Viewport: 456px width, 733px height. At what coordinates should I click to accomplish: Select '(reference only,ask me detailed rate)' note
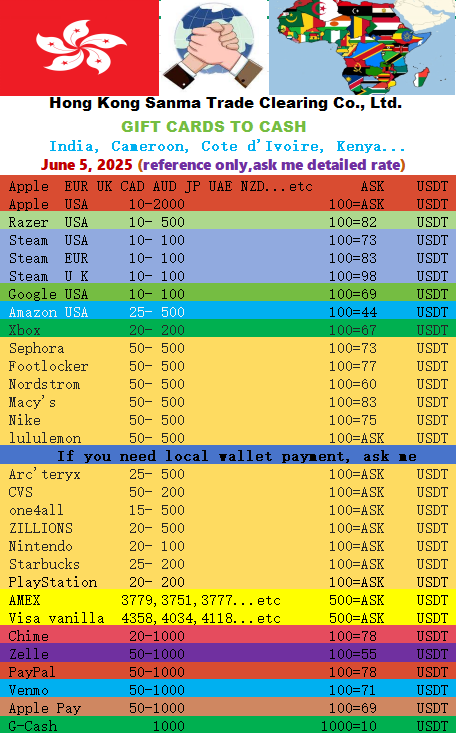[271, 165]
